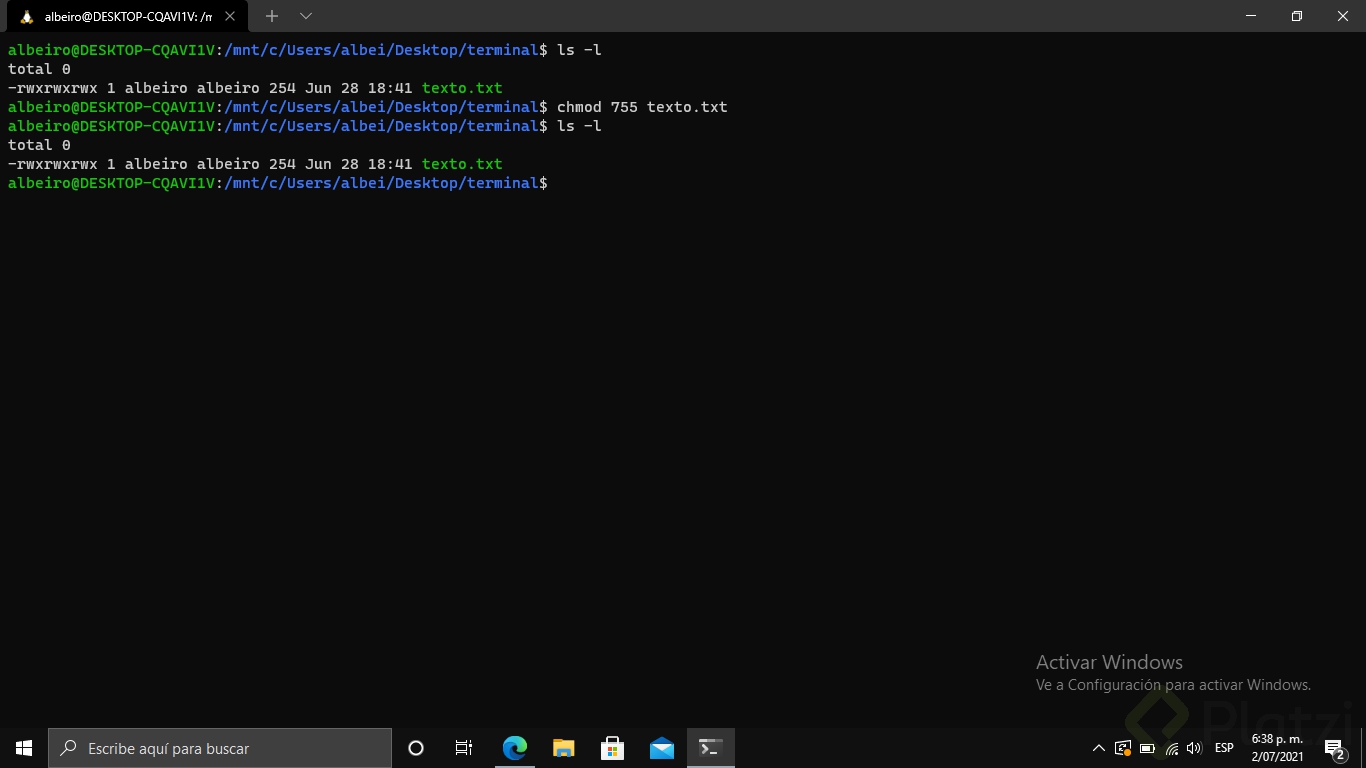Show hidden system tray icons
Viewport: 1366px width, 768px height.
coord(1099,748)
